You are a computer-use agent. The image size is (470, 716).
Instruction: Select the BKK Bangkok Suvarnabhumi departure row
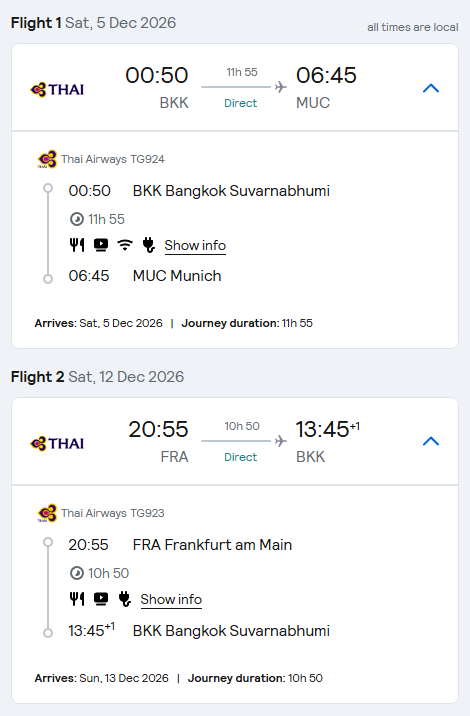pyautogui.click(x=199, y=191)
